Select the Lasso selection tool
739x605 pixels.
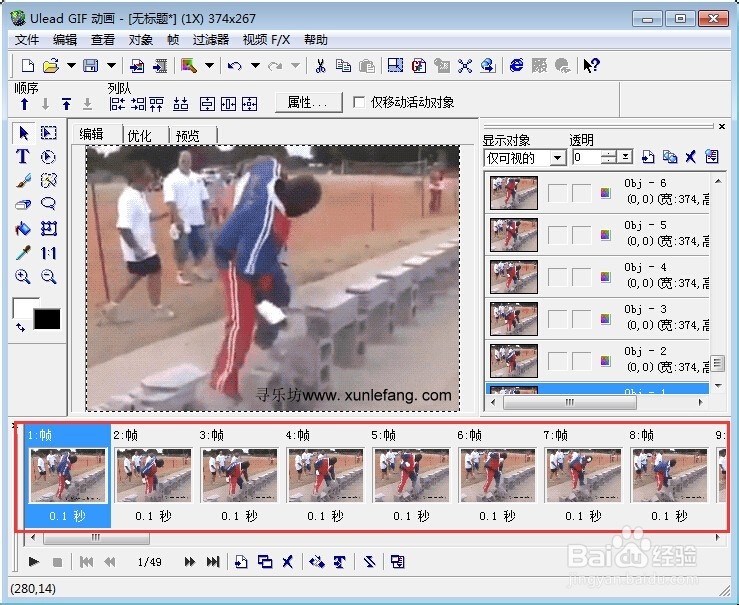click(48, 204)
